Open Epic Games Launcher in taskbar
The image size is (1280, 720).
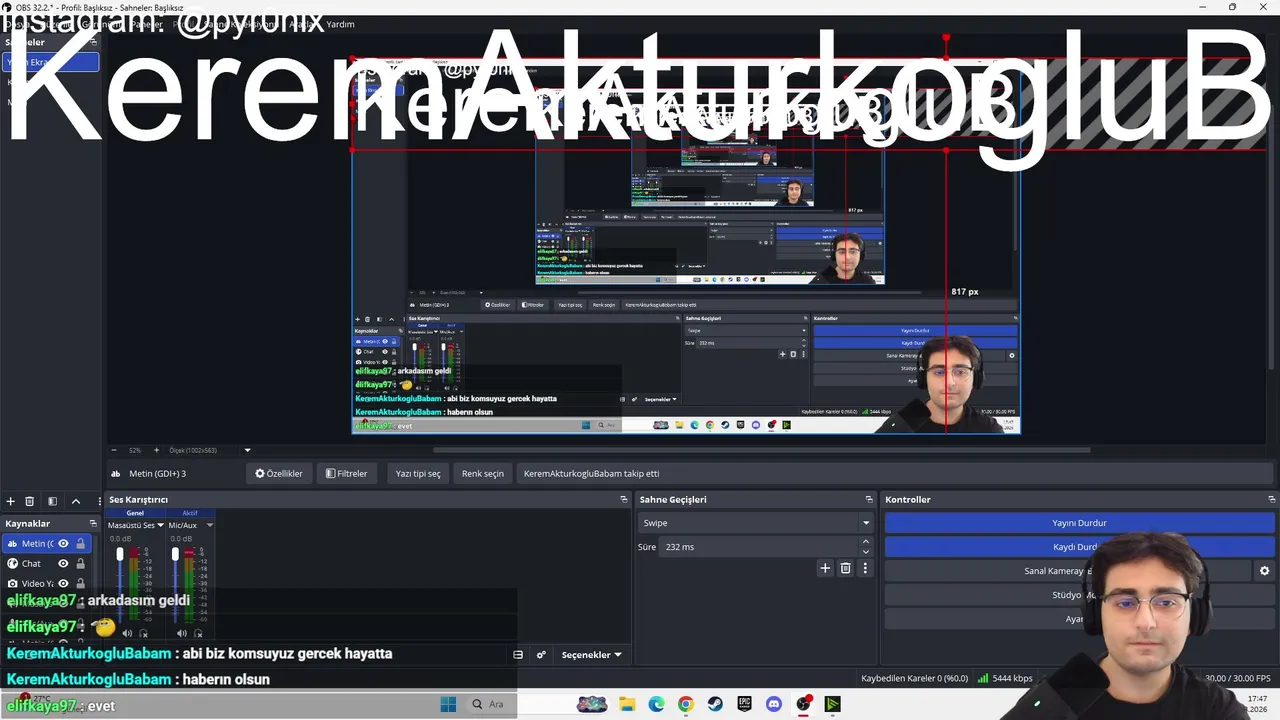pos(744,704)
